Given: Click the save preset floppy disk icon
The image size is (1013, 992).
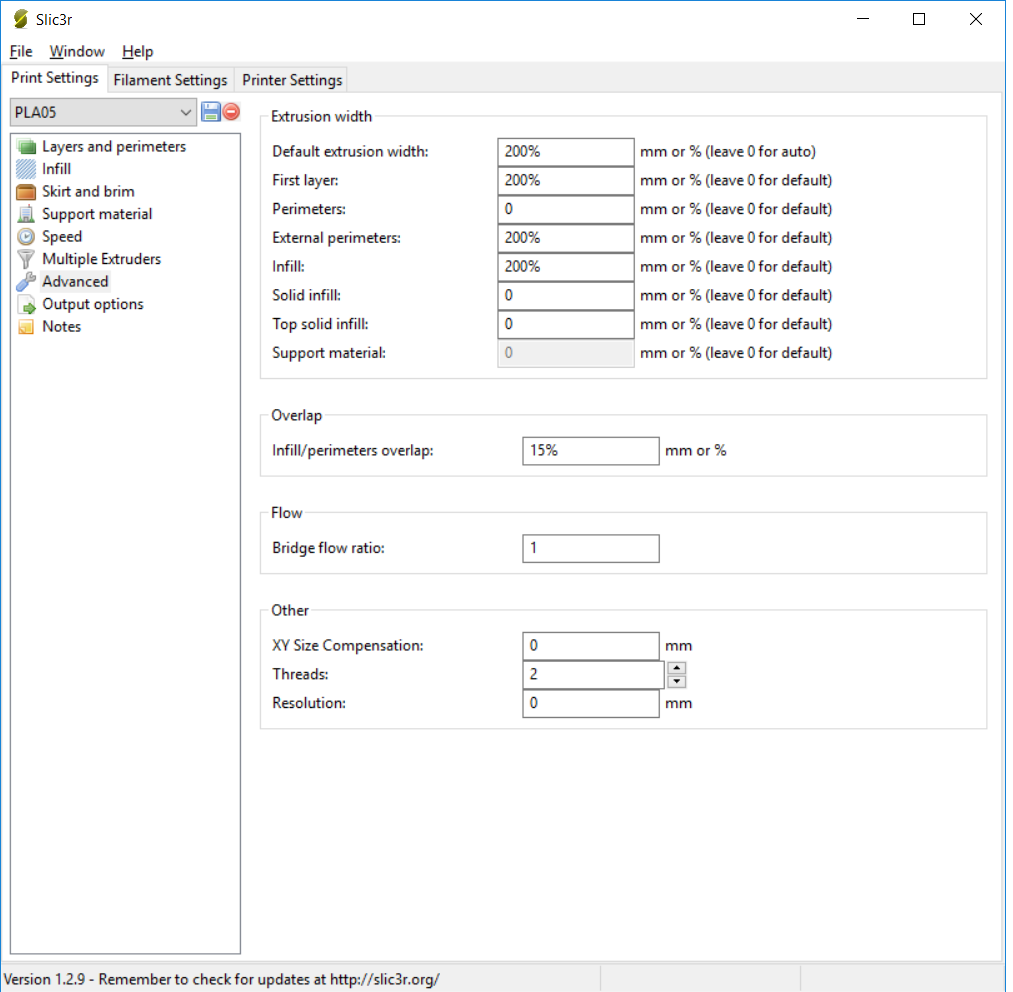Looking at the screenshot, I should [211, 112].
